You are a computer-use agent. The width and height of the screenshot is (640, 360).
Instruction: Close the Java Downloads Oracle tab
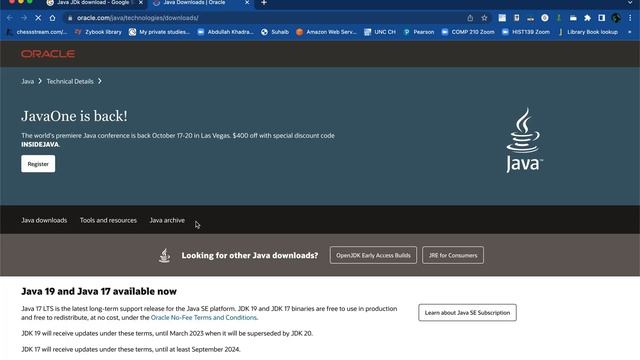(247, 3)
